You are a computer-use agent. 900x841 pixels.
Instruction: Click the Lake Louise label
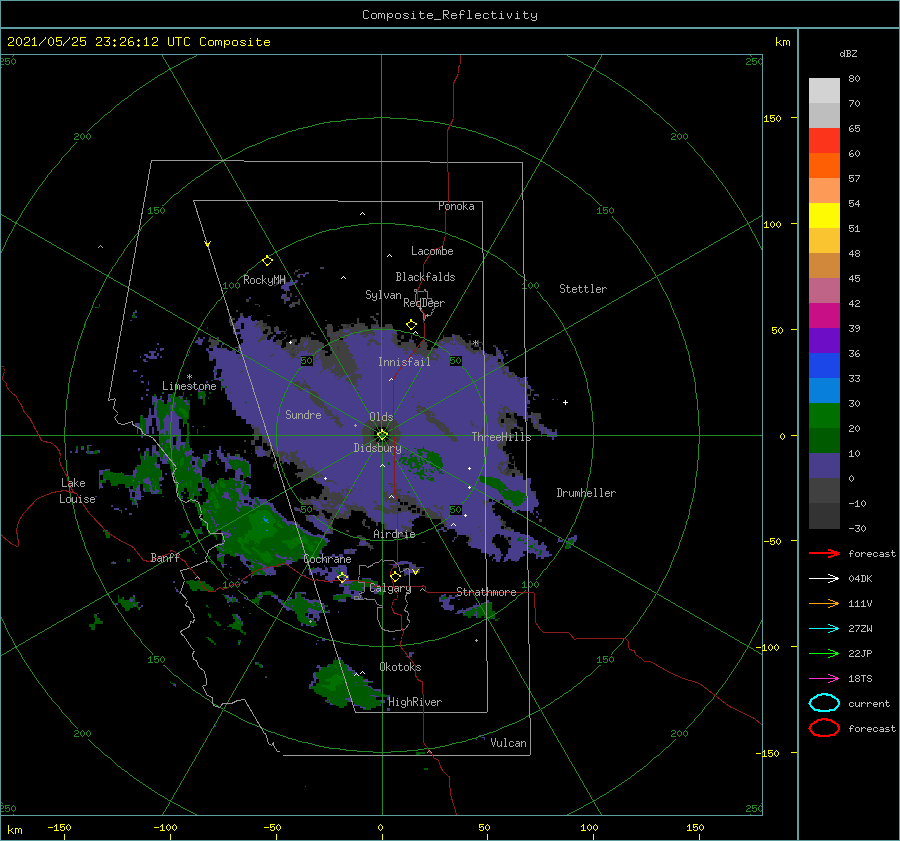tap(77, 491)
